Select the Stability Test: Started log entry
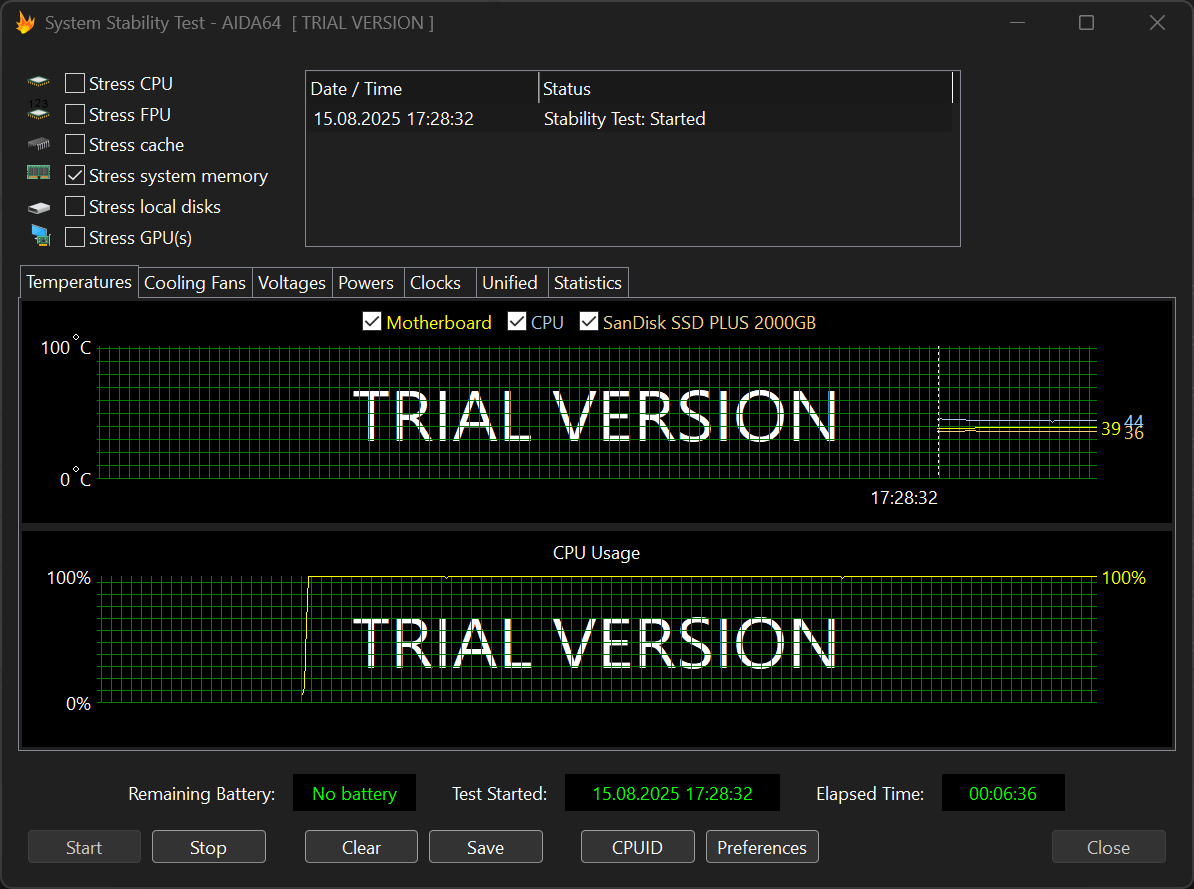This screenshot has width=1194, height=889. (624, 119)
